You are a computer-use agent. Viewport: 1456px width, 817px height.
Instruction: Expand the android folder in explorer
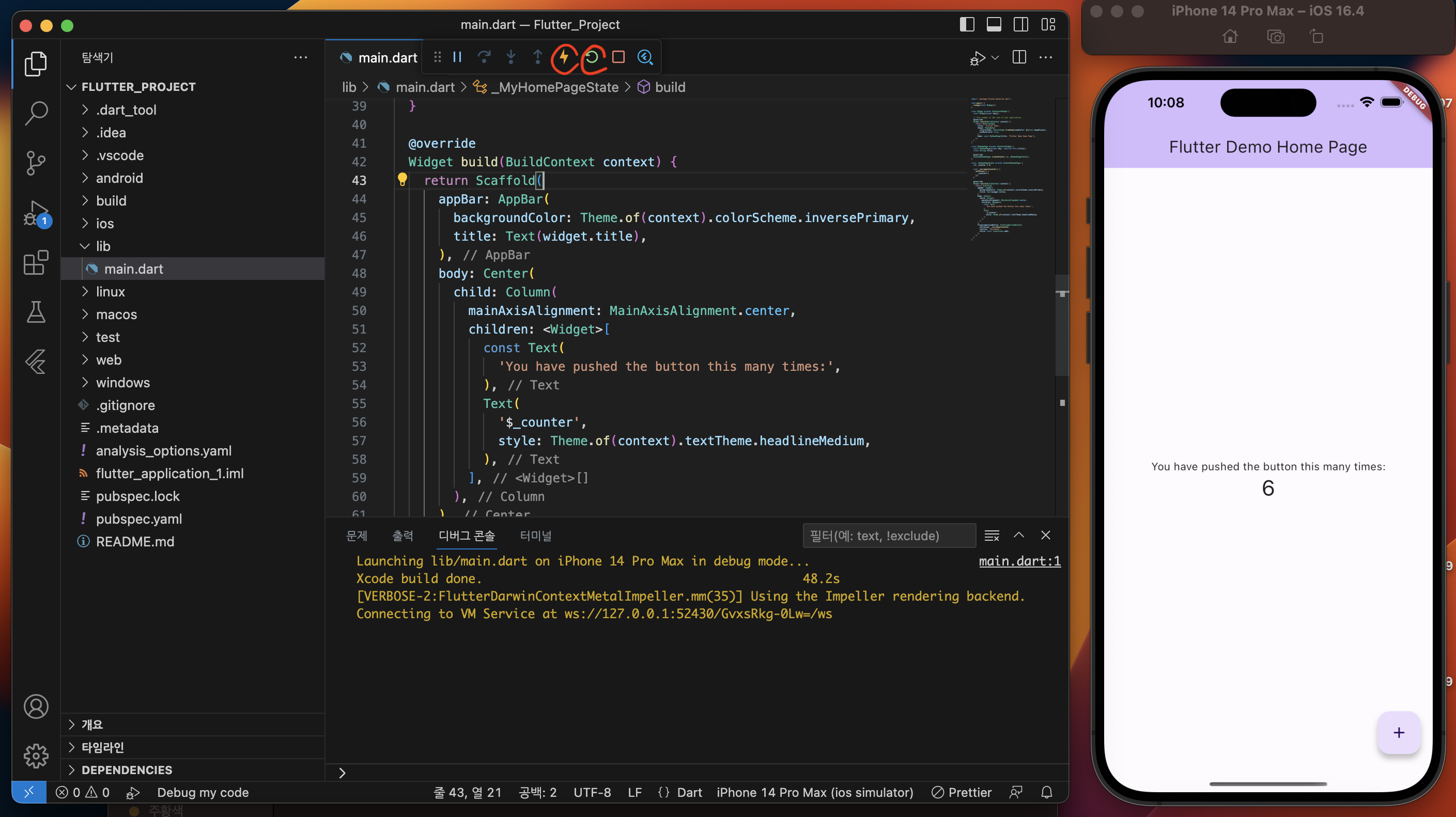coord(119,178)
